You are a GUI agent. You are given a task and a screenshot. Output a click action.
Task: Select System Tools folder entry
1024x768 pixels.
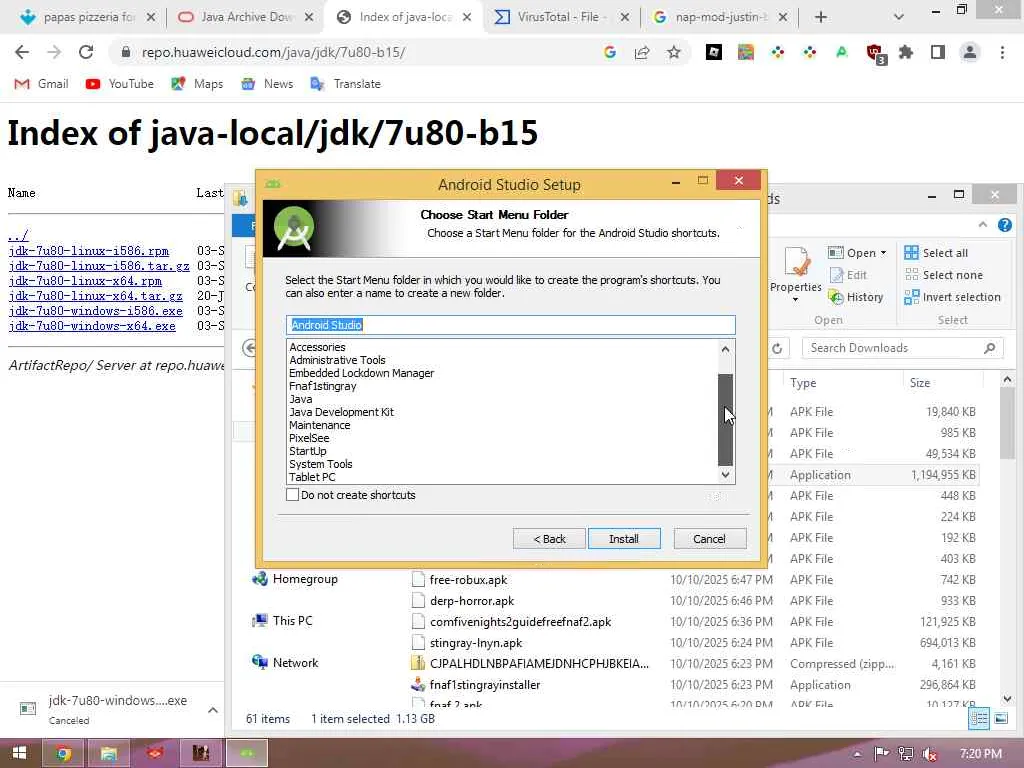click(x=321, y=464)
